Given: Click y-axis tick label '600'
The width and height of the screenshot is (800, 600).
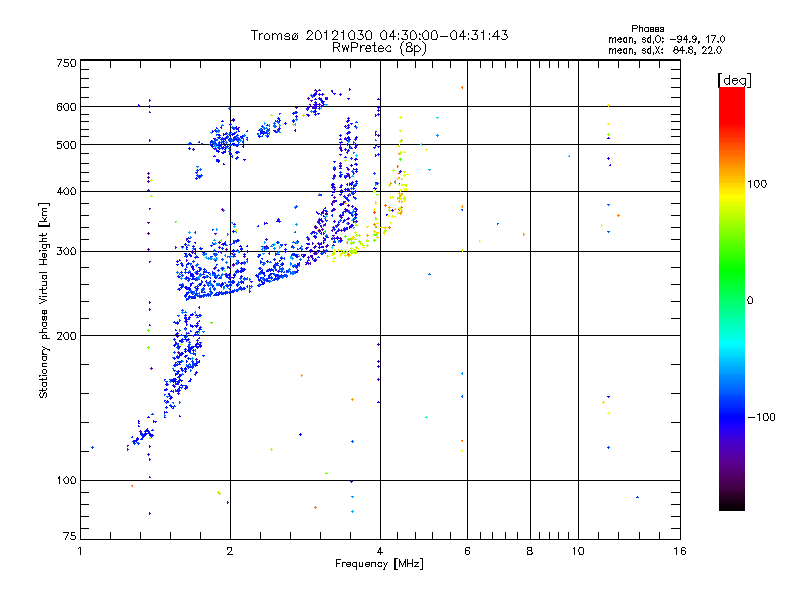Looking at the screenshot, I should (66, 107).
